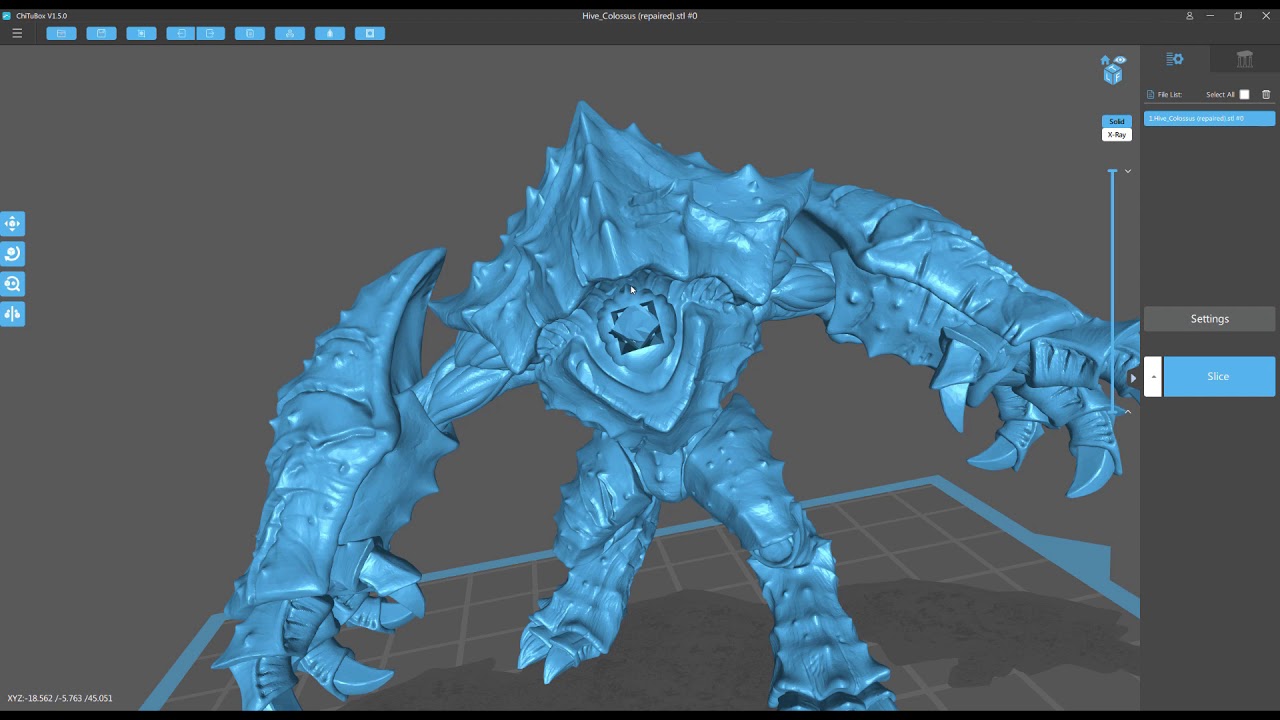This screenshot has width=1280, height=720.
Task: Click the ChiTuBox app logo in title bar
Action: 7,16
